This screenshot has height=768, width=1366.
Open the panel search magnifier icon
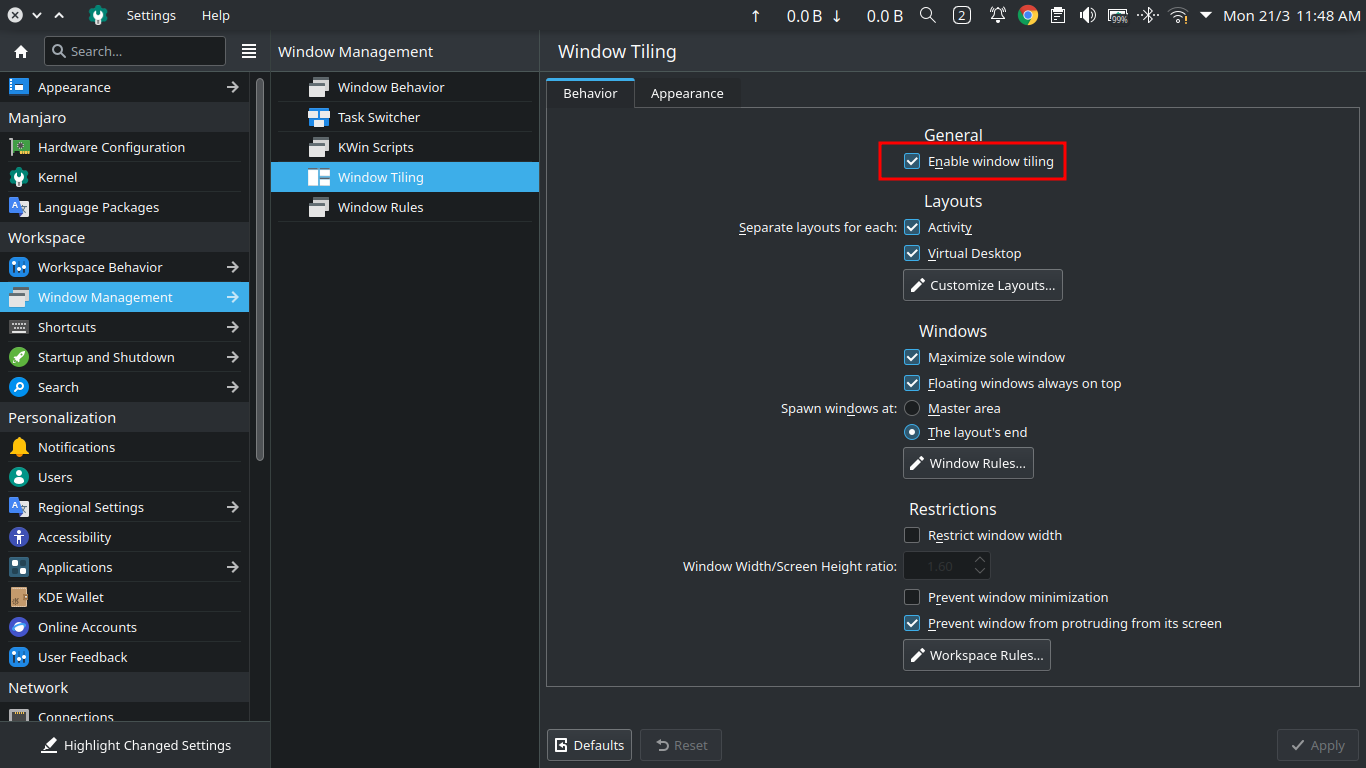click(x=928, y=15)
